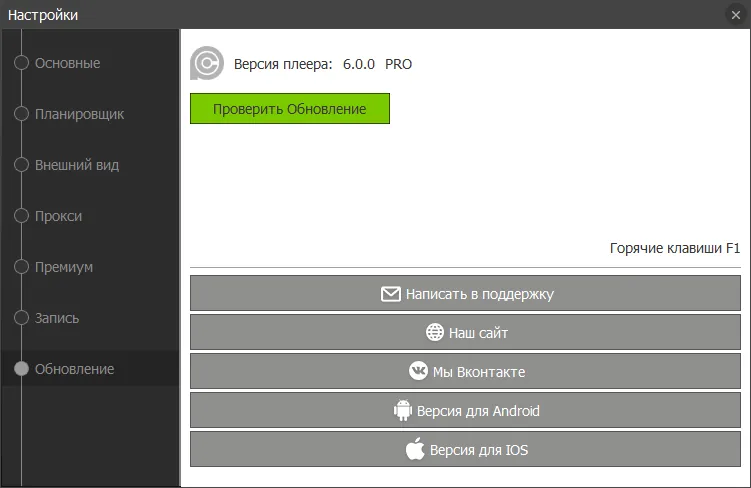Open Версия для Android button

pyautogui.click(x=465, y=410)
